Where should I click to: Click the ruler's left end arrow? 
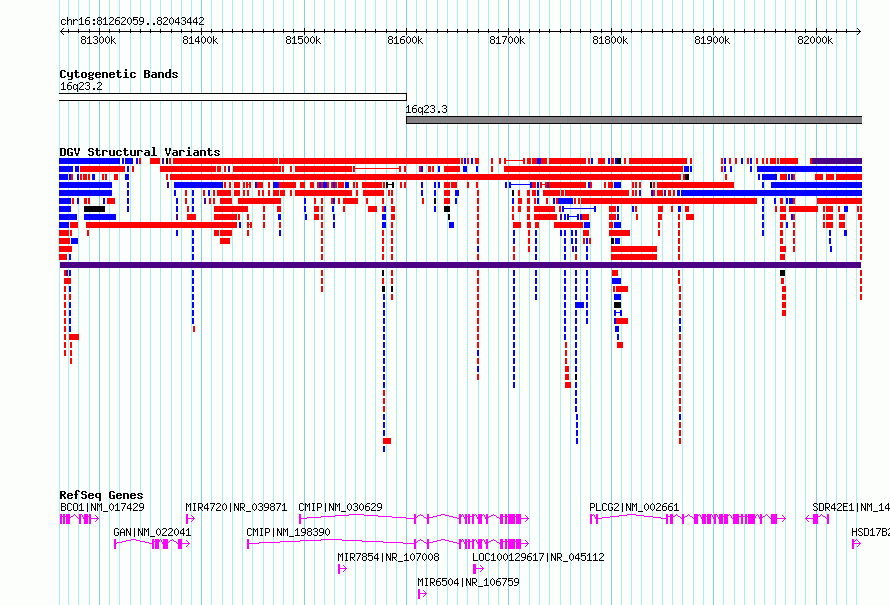(62, 31)
